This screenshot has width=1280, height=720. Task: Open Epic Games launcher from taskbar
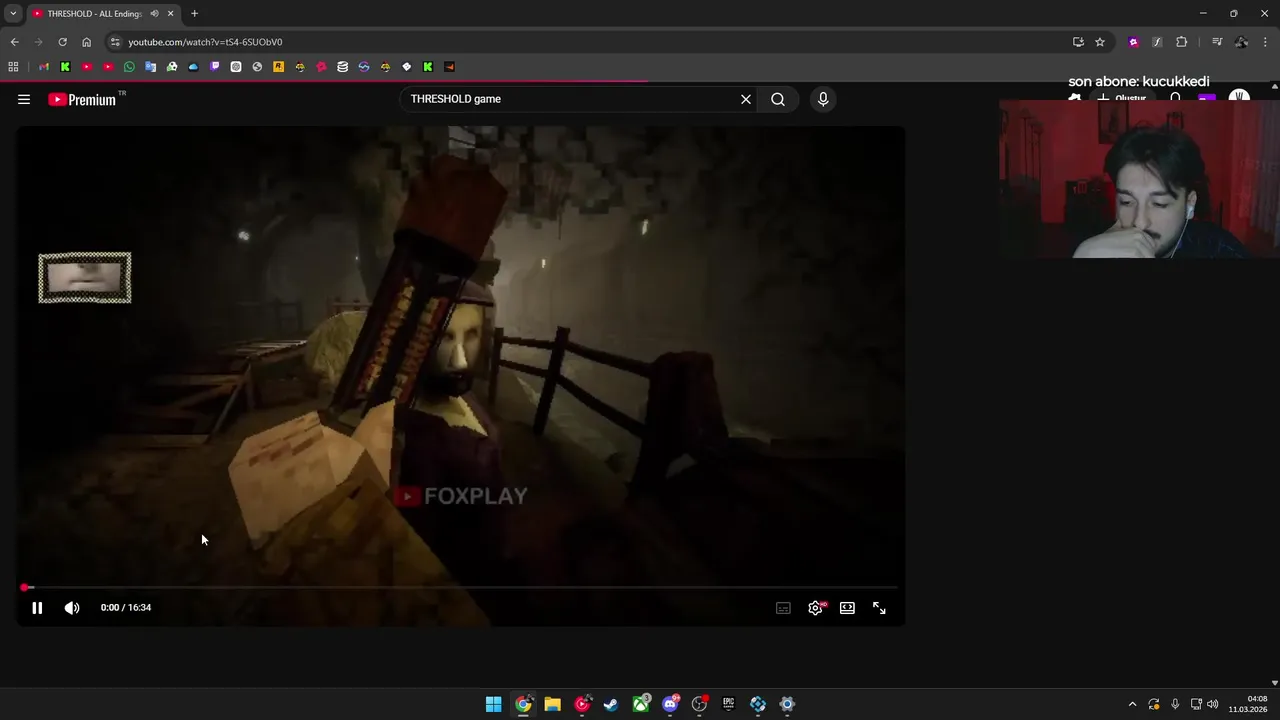tap(729, 704)
